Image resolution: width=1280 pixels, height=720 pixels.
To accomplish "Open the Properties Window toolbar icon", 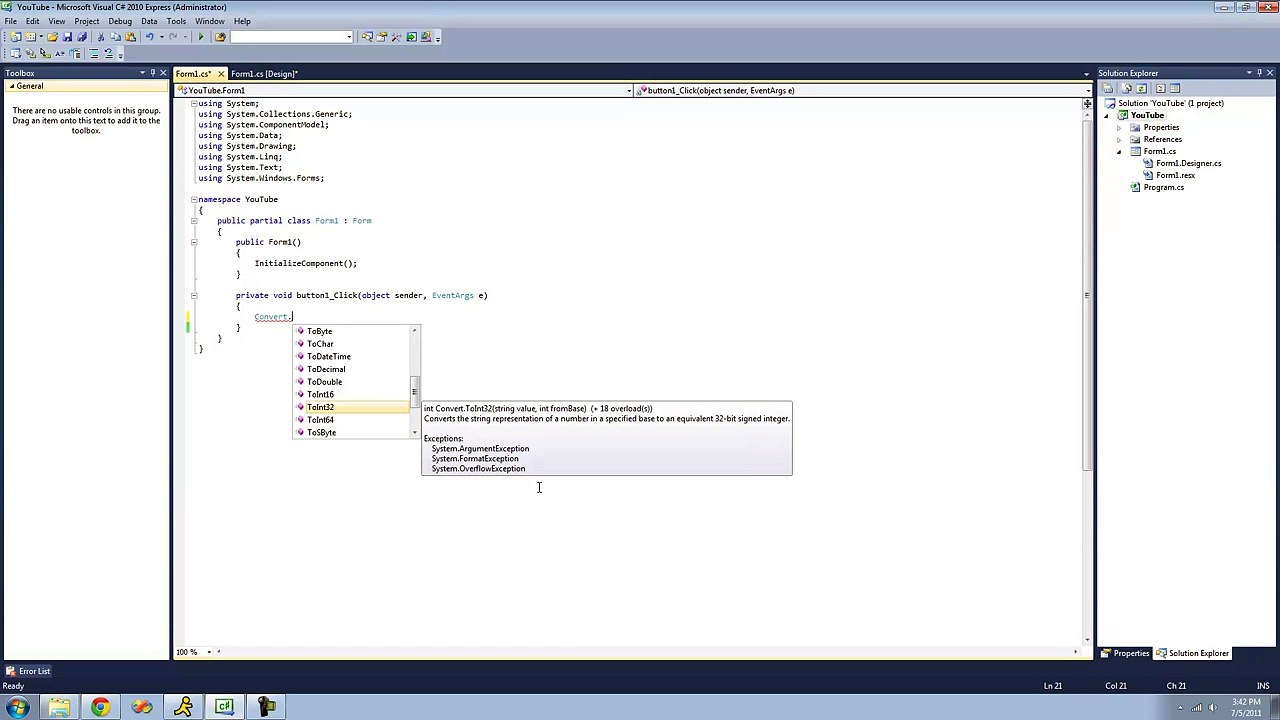I will click(382, 37).
